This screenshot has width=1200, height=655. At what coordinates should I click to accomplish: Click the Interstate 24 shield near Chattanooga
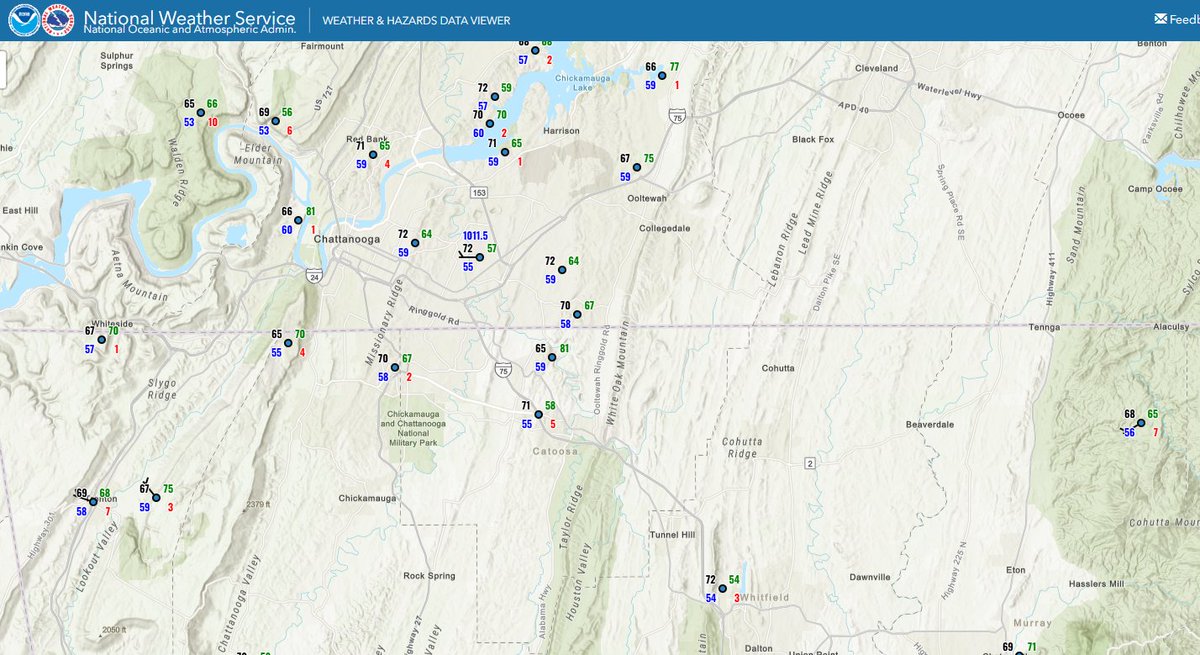pos(313,277)
